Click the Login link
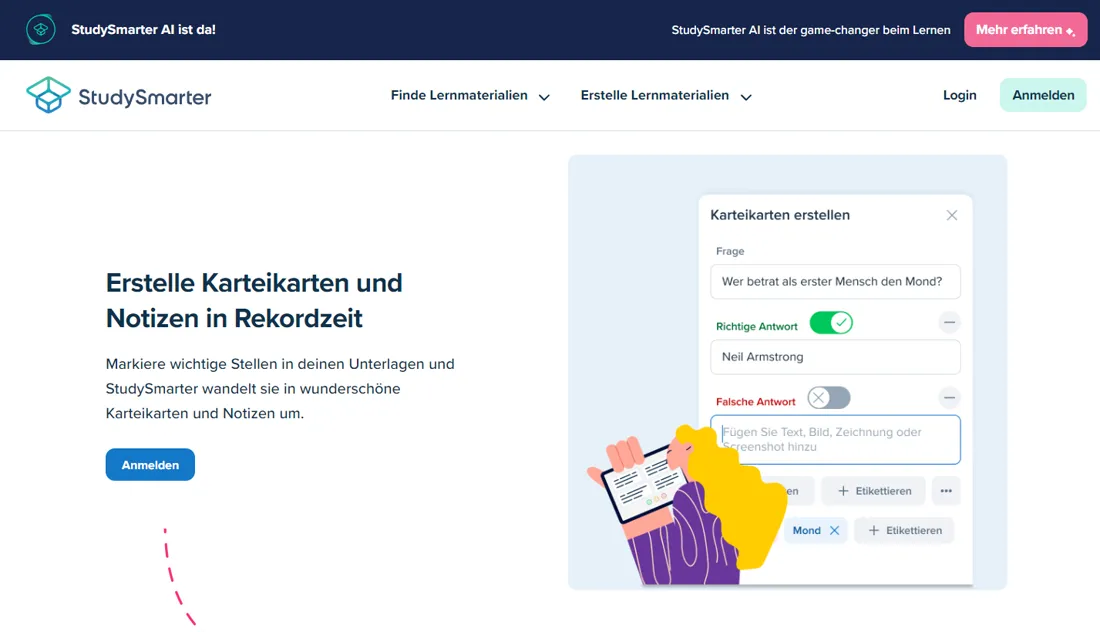The height and width of the screenshot is (632, 1100). tap(959, 95)
